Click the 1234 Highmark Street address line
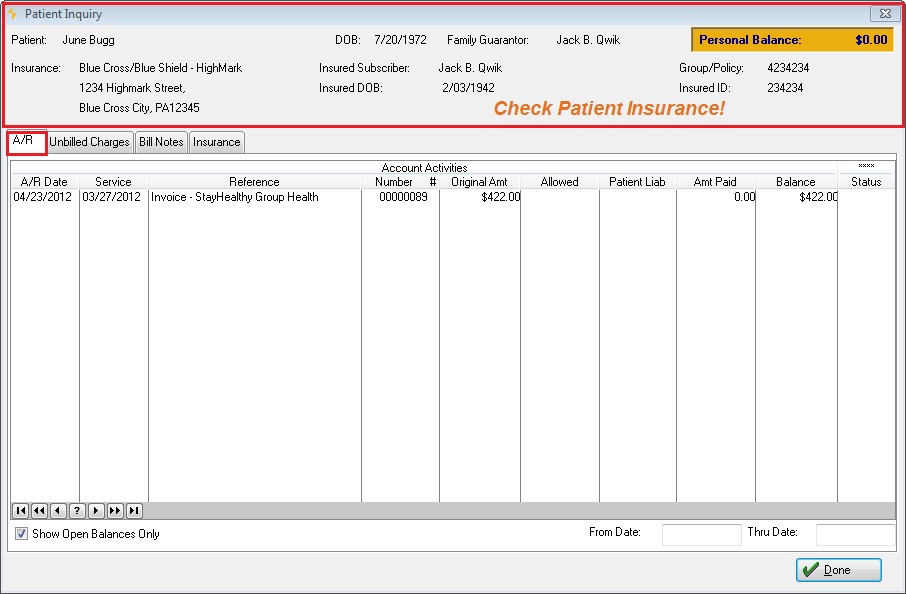 click(132, 88)
